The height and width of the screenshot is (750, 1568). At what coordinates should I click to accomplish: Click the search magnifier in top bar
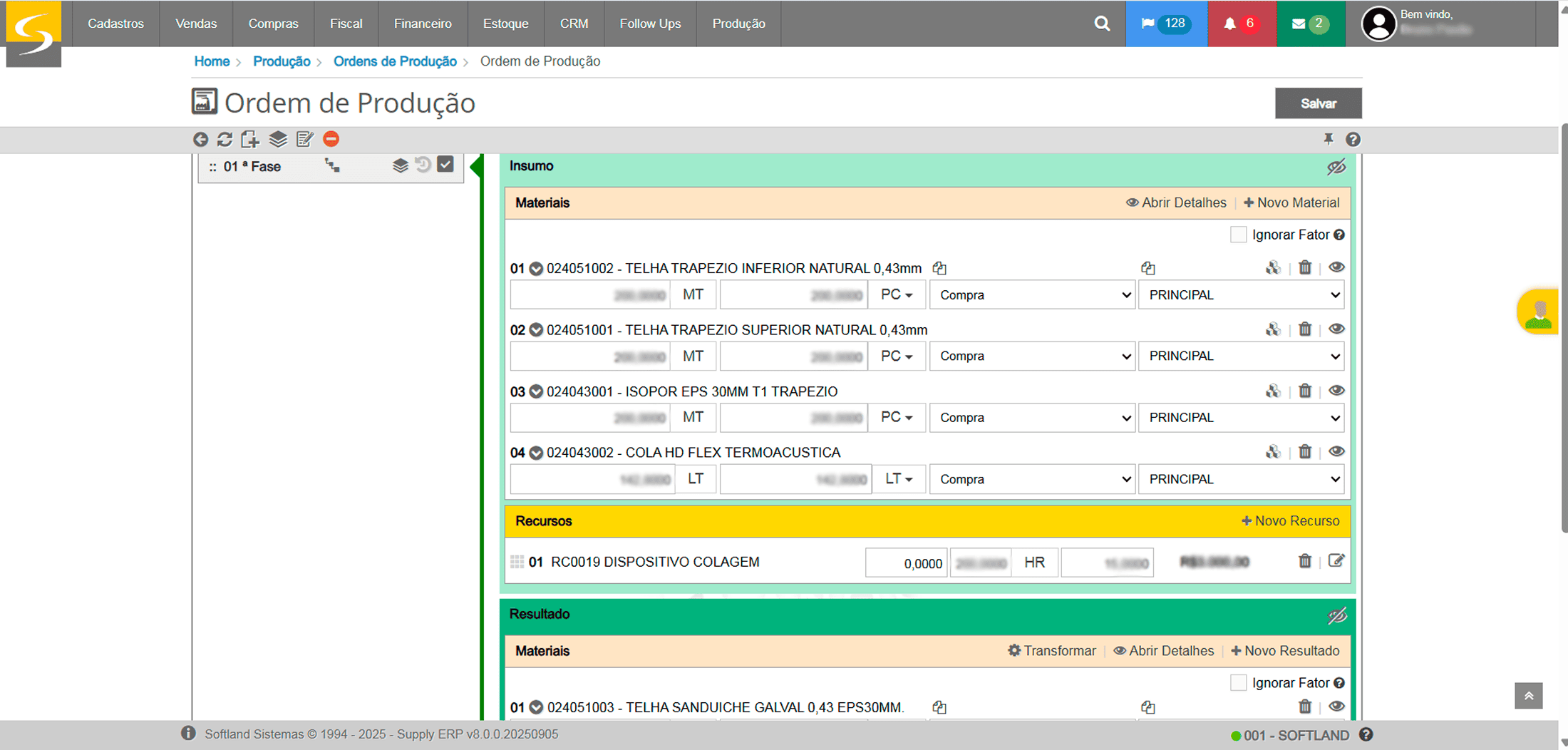pos(1102,24)
